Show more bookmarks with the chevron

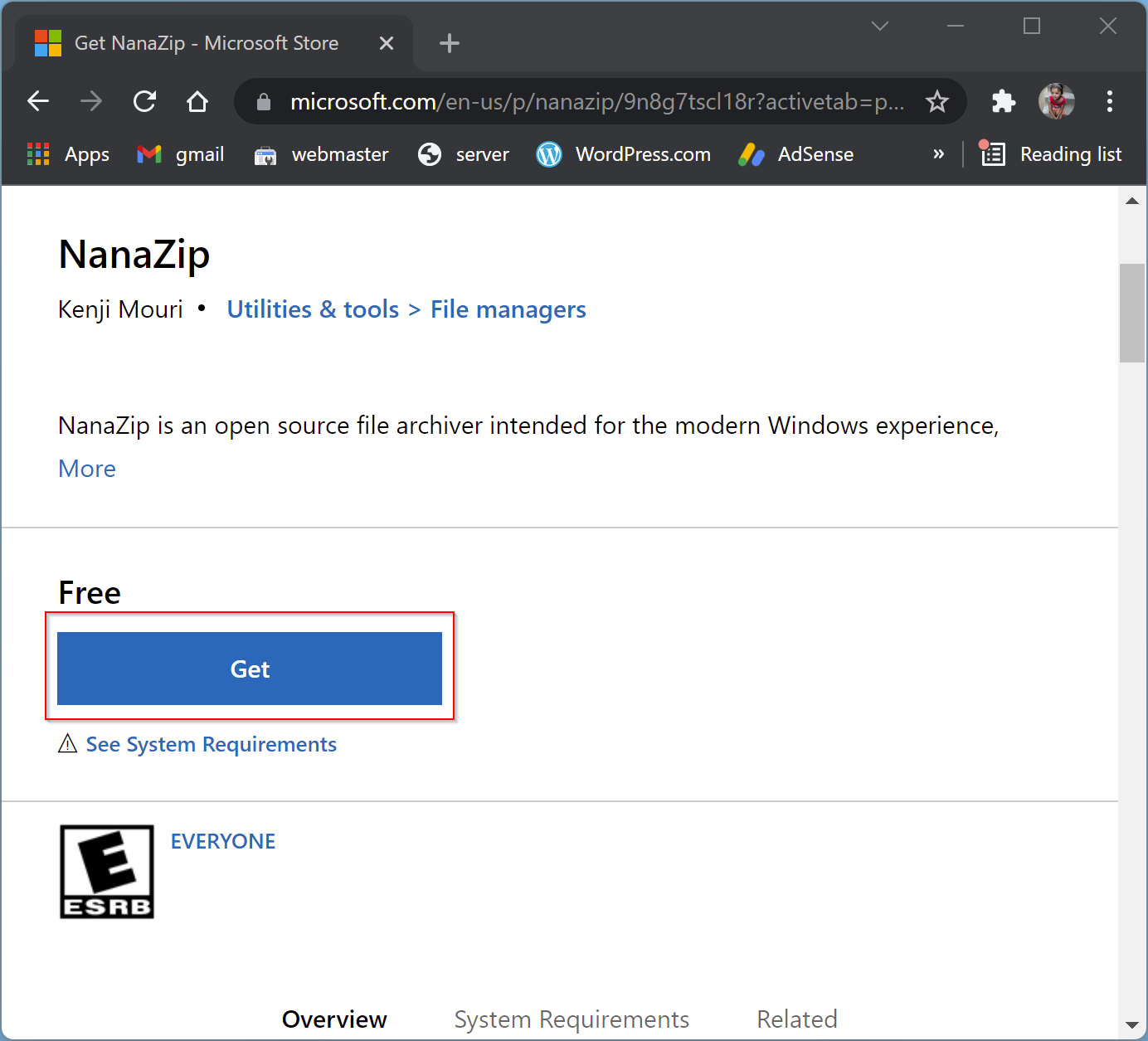pos(938,154)
